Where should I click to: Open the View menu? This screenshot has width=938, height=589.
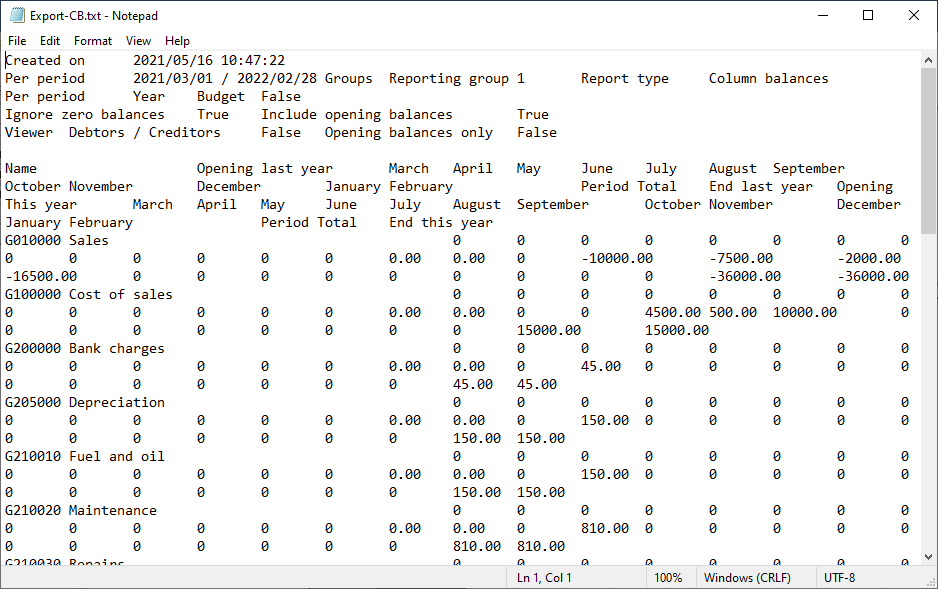tap(139, 41)
